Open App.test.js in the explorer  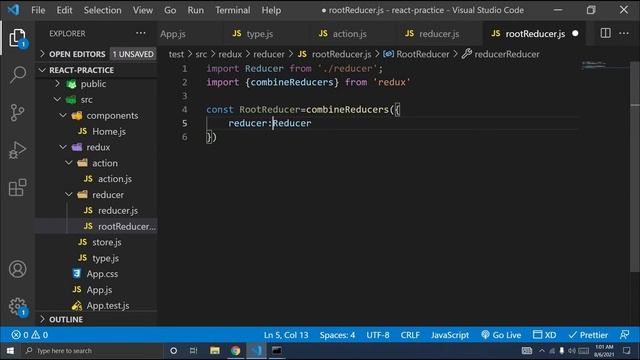[x=108, y=306]
